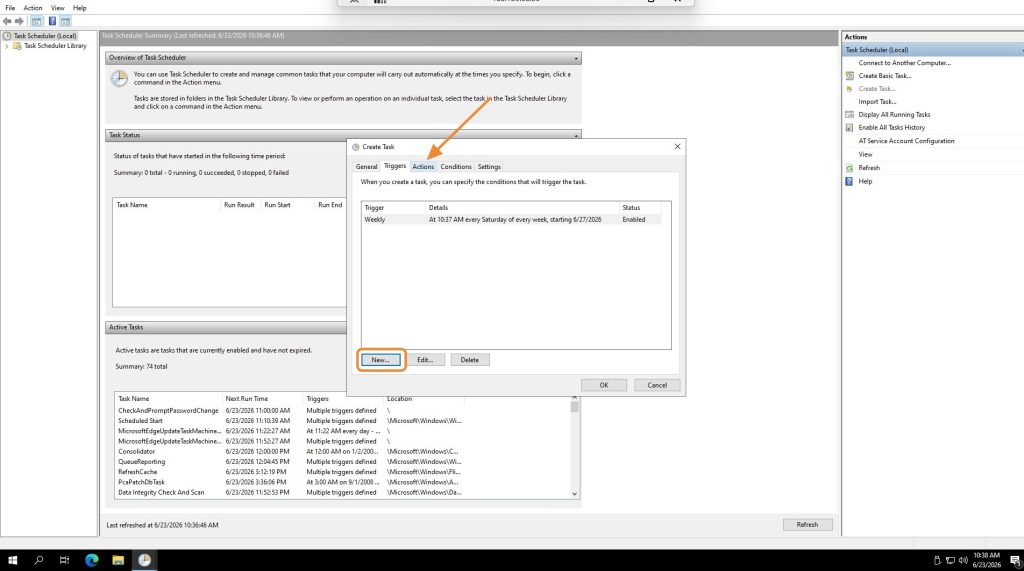Select the RefreshCache task row
Image resolution: width=1024 pixels, height=571 pixels.
[x=343, y=472]
